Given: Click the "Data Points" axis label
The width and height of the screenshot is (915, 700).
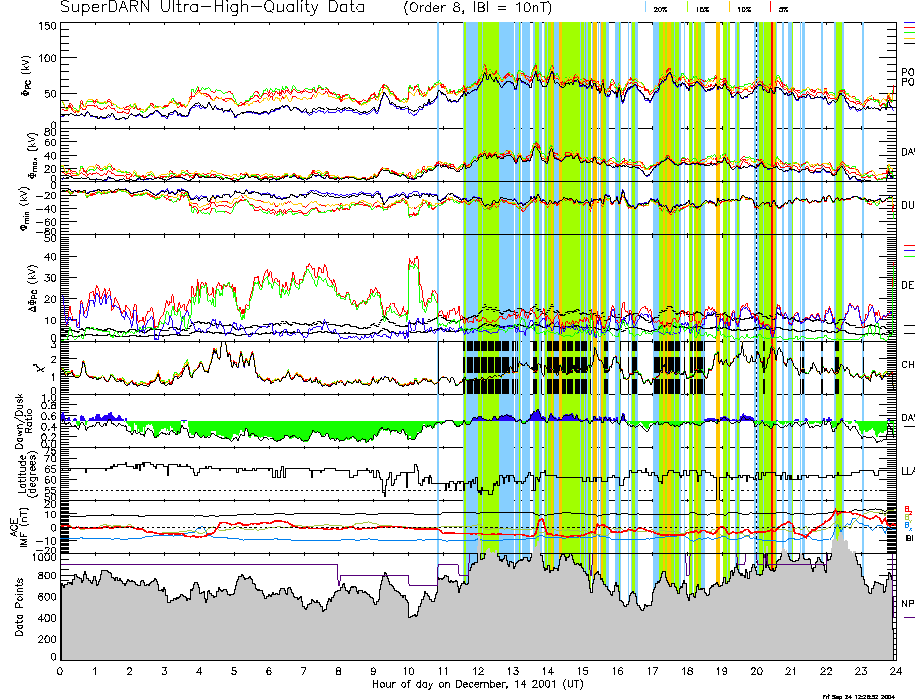Looking at the screenshot, I should tap(20, 607).
